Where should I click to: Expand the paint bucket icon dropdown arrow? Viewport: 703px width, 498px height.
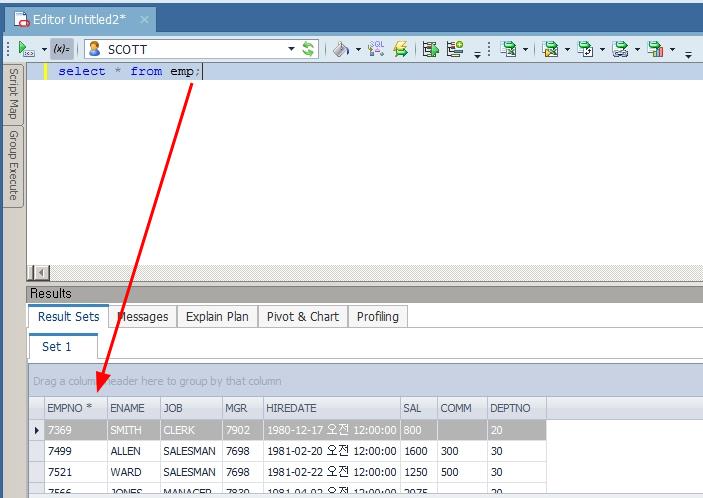(356, 49)
